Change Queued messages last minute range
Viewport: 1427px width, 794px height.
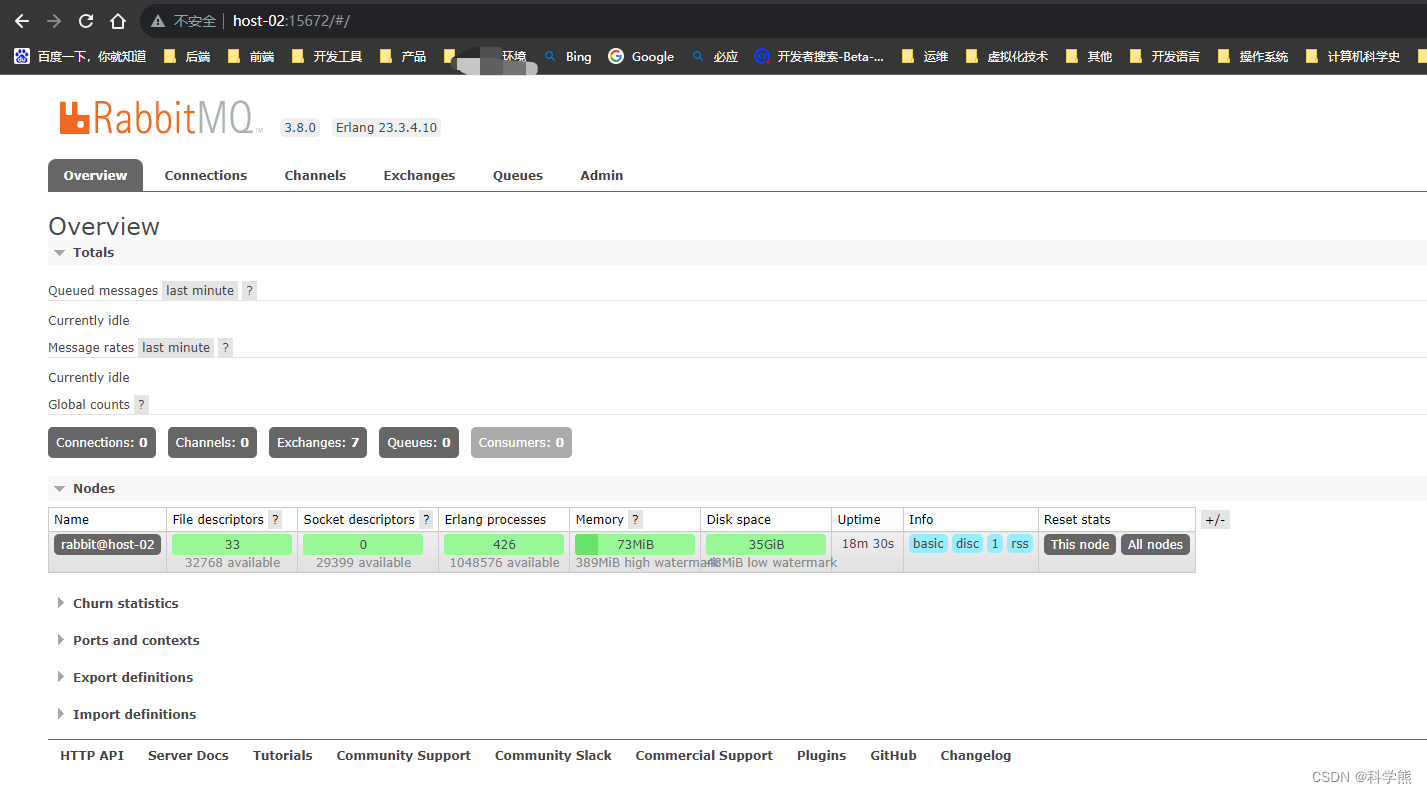point(200,291)
